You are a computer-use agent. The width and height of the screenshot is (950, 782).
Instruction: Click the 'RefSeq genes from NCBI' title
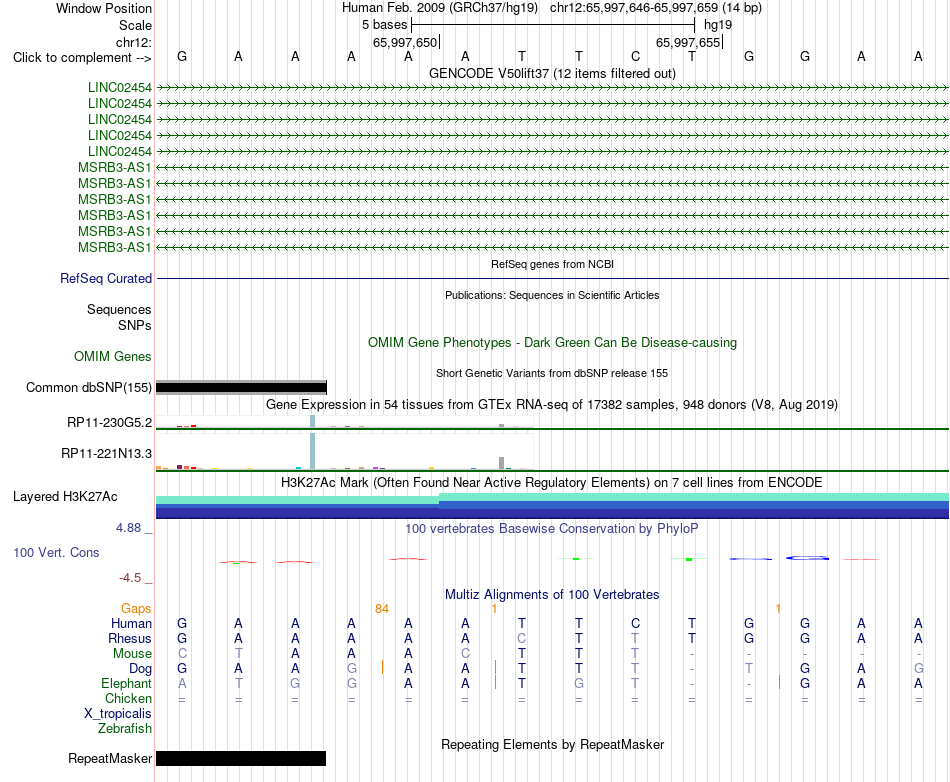(x=552, y=264)
